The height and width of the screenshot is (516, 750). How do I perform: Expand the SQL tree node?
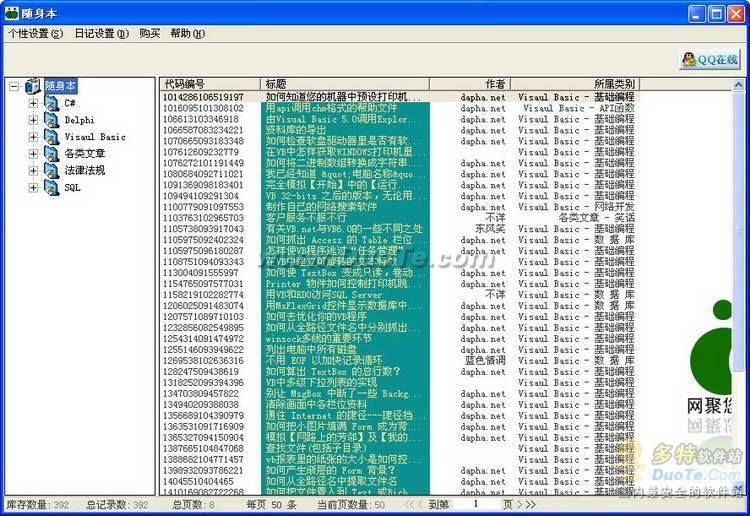[x=33, y=187]
